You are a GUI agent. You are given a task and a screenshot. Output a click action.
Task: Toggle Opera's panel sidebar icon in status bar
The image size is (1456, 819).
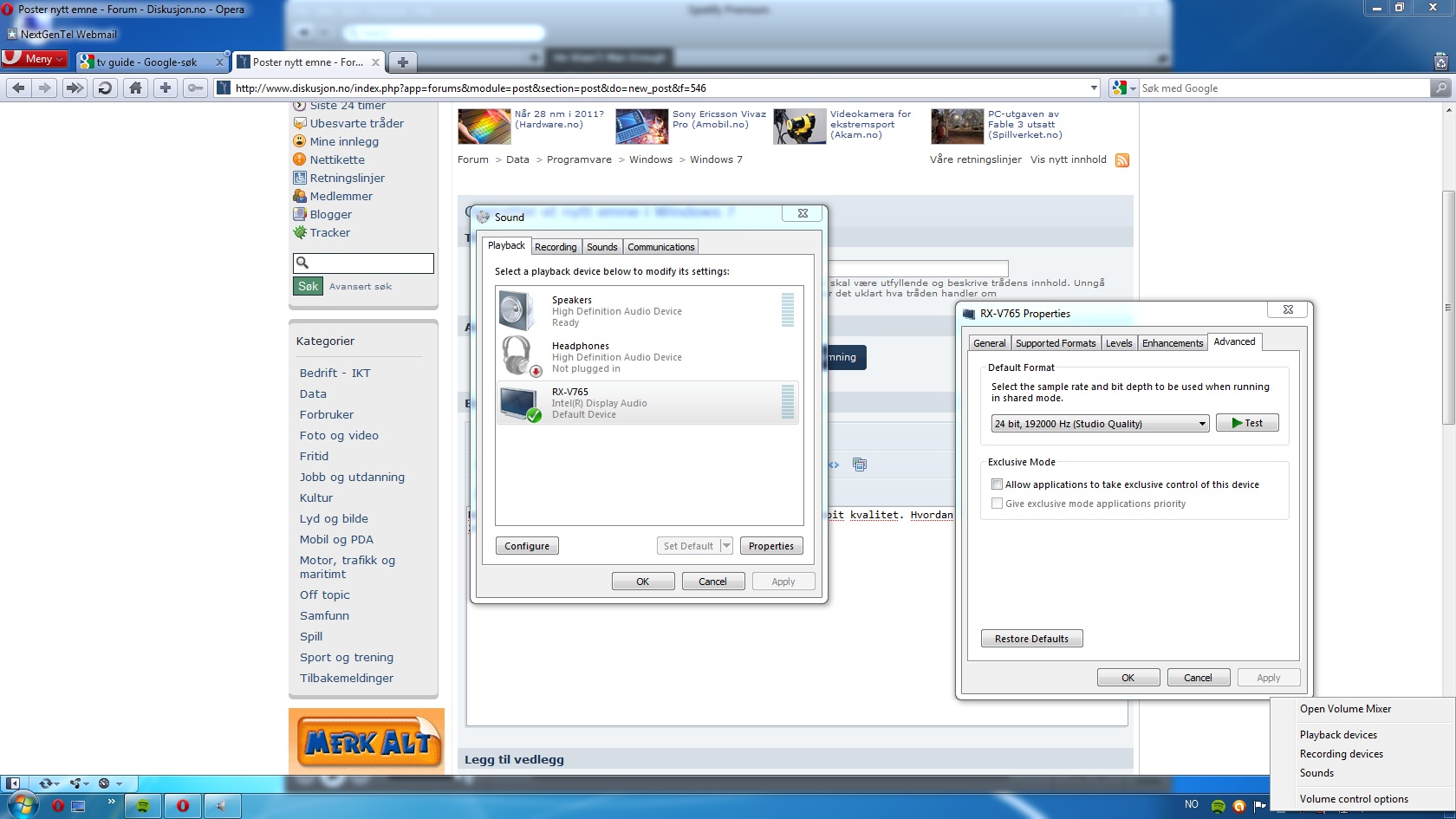pyautogui.click(x=12, y=783)
